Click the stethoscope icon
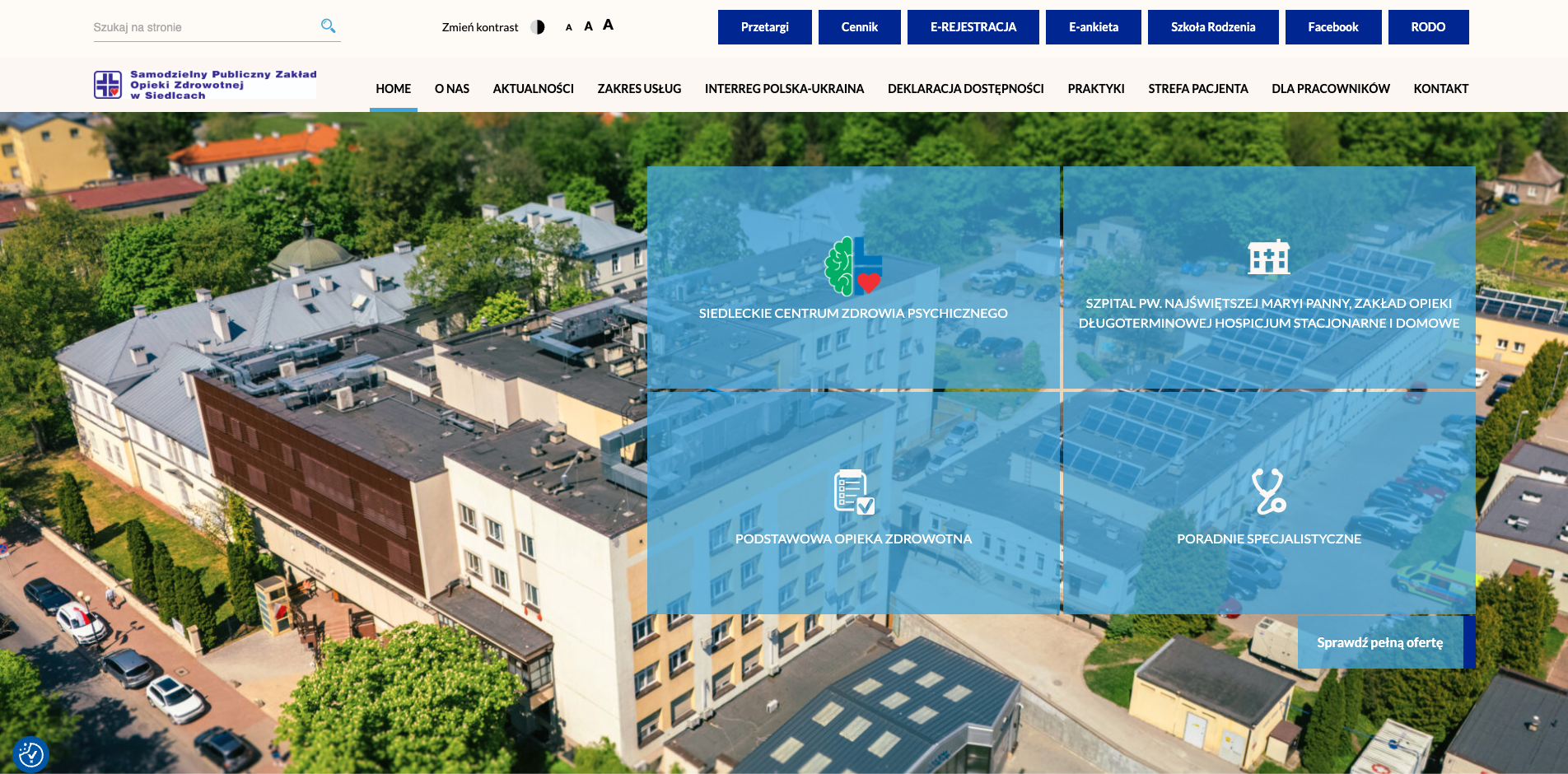 pyautogui.click(x=1269, y=491)
